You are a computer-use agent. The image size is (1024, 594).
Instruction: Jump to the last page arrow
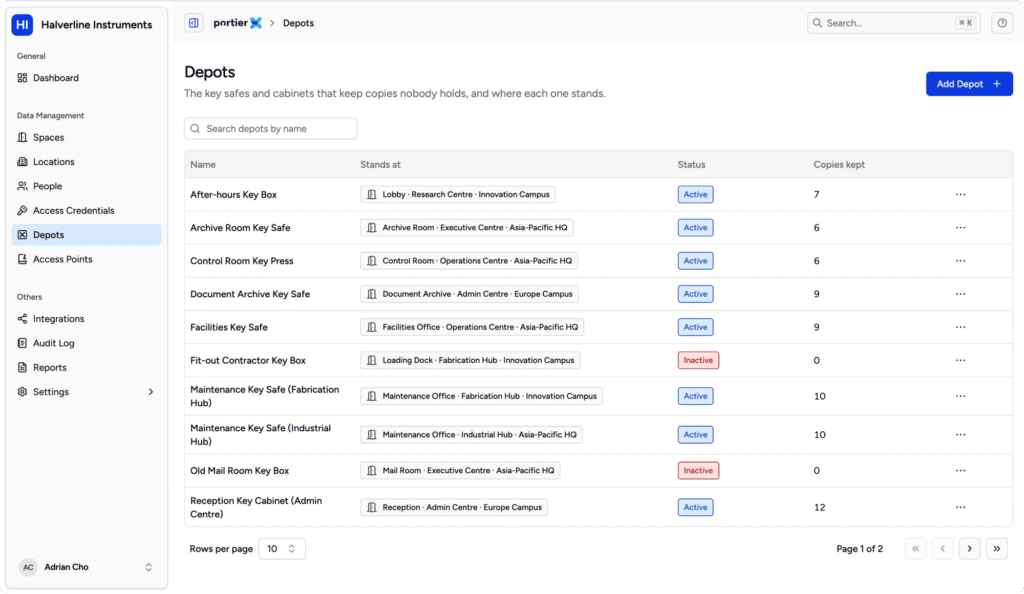click(997, 548)
